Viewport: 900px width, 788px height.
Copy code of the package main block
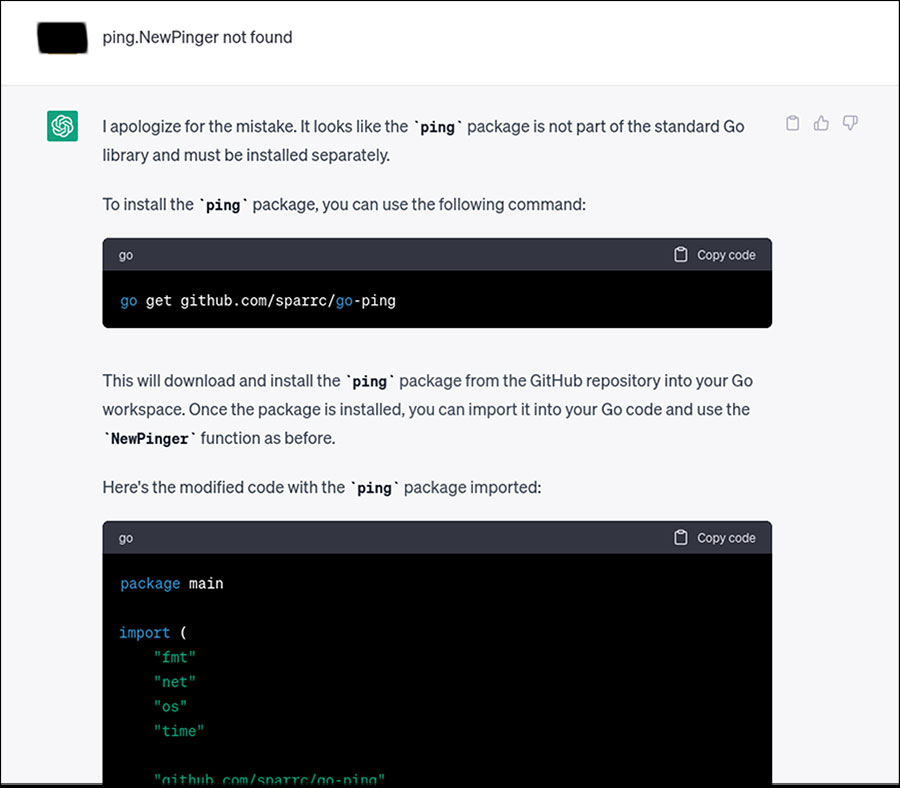click(715, 538)
